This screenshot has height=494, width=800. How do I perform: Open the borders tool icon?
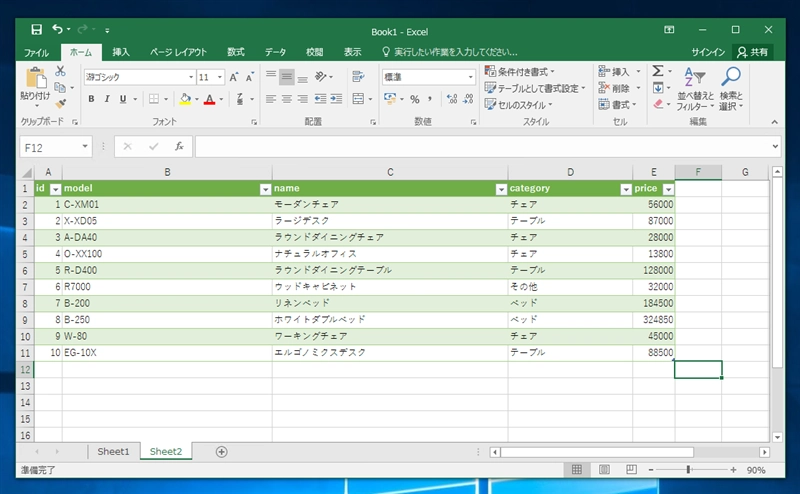154,99
